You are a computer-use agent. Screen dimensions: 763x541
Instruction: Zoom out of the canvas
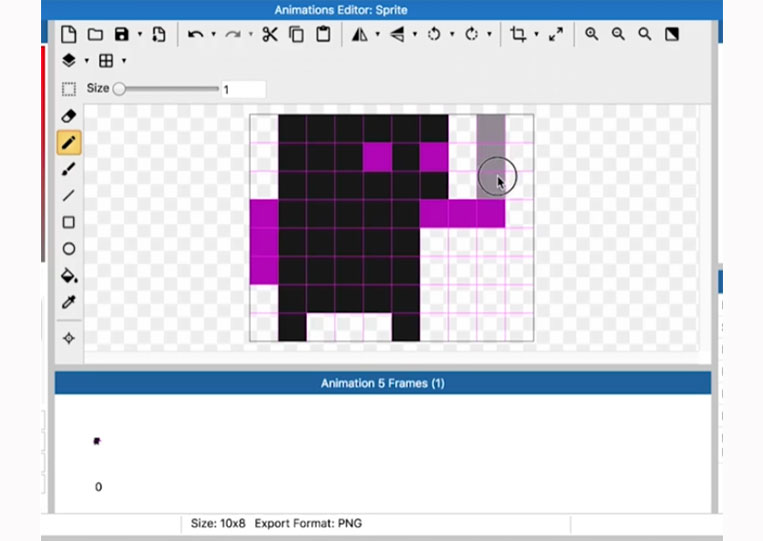click(x=618, y=34)
